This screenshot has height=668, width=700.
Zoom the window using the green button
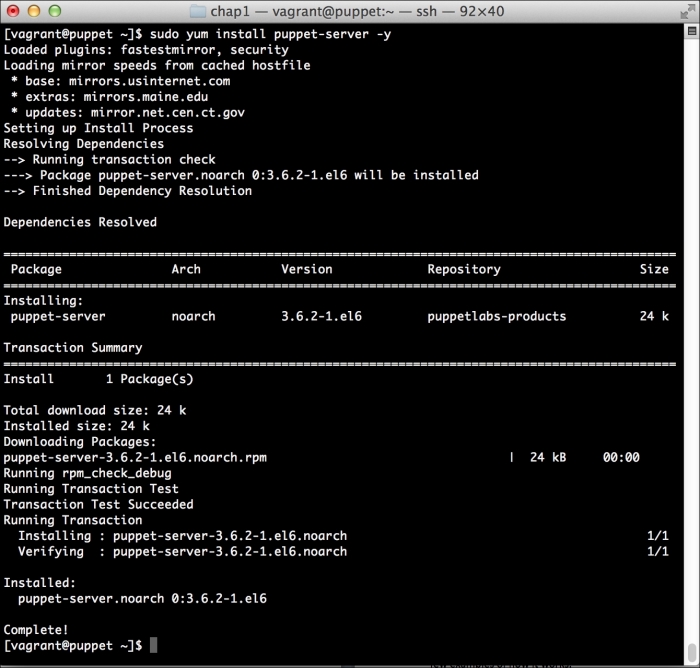52,11
